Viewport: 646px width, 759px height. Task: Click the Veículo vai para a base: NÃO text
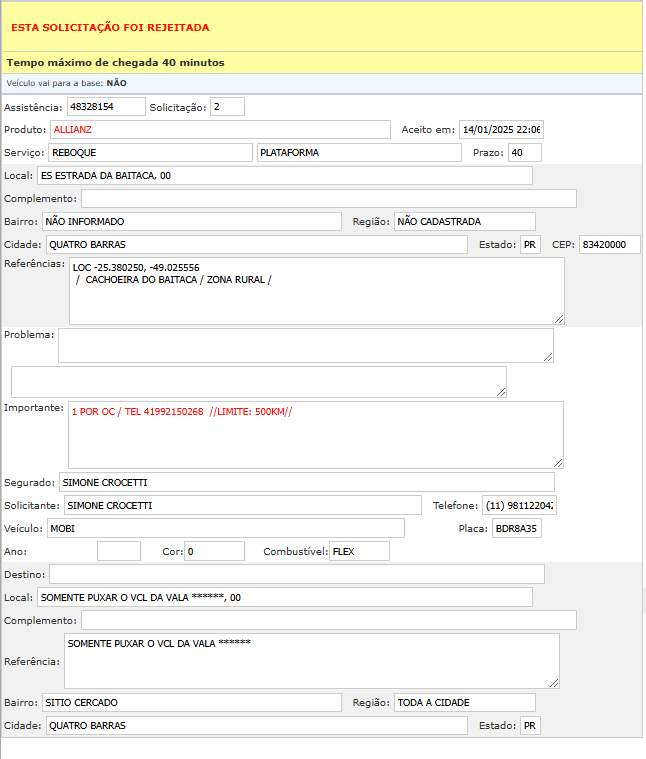(x=66, y=83)
